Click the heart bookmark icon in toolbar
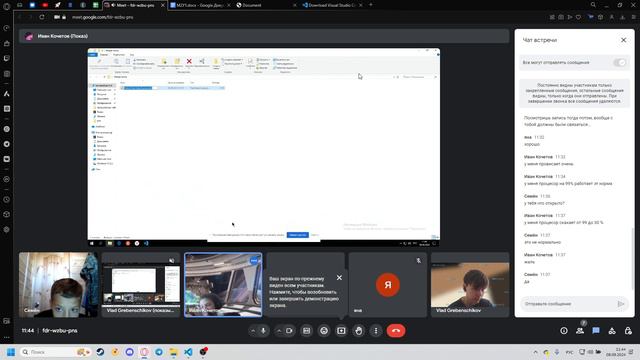Viewport: 640px width, 360px height. 578,17
